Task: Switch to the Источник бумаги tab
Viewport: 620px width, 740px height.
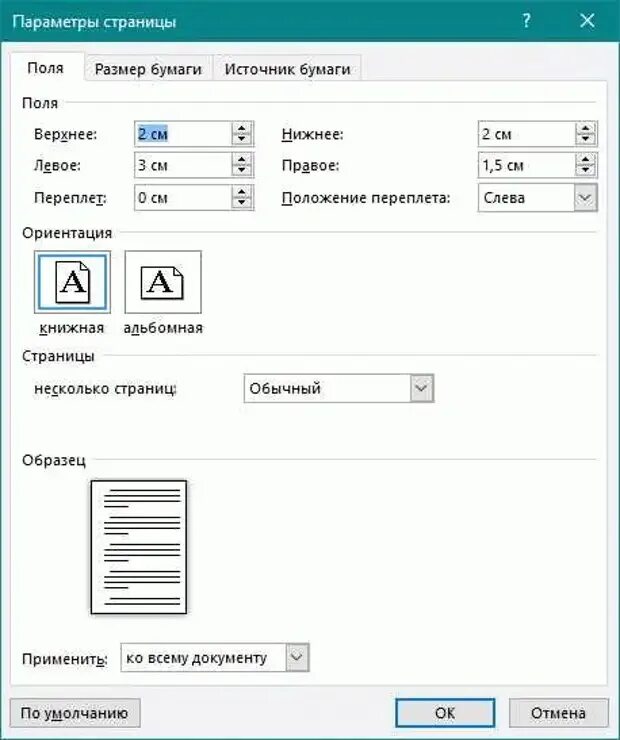Action: point(287,69)
